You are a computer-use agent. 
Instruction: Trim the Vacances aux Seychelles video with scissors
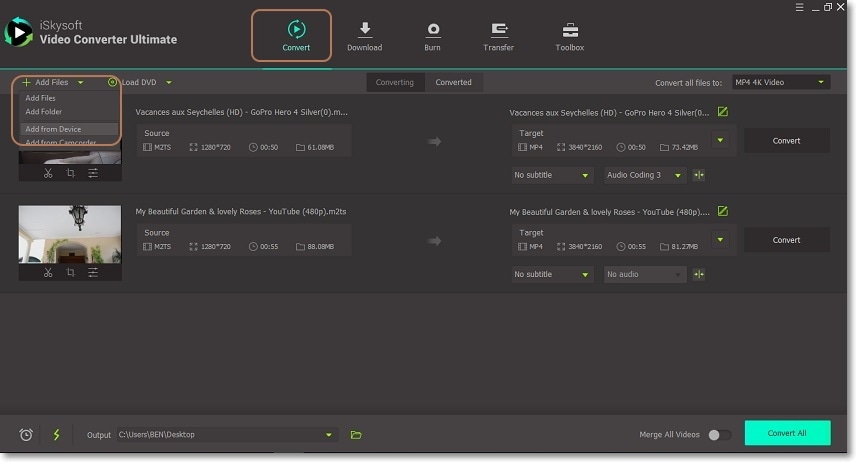48,173
